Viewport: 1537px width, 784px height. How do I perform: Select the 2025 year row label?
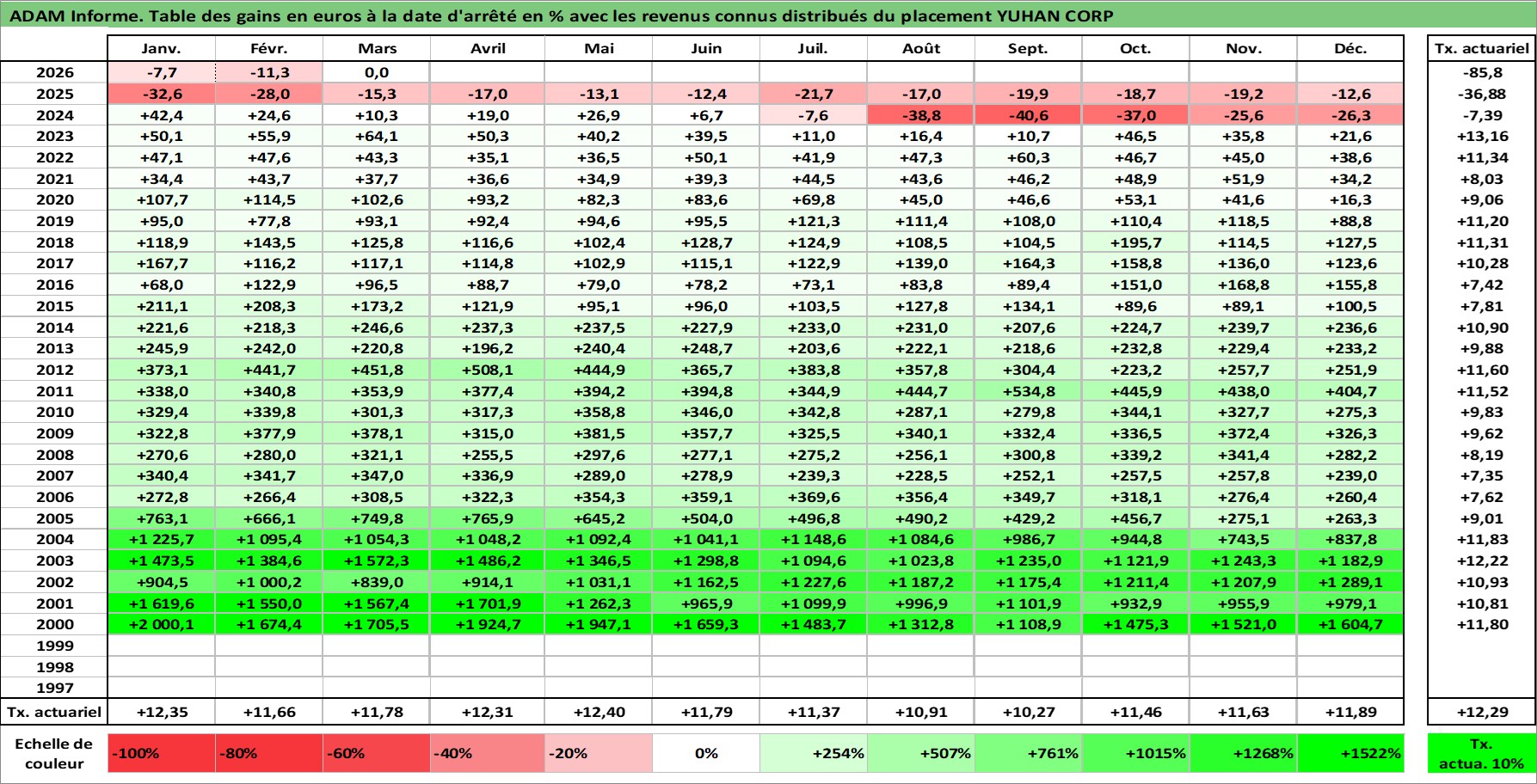(x=54, y=94)
